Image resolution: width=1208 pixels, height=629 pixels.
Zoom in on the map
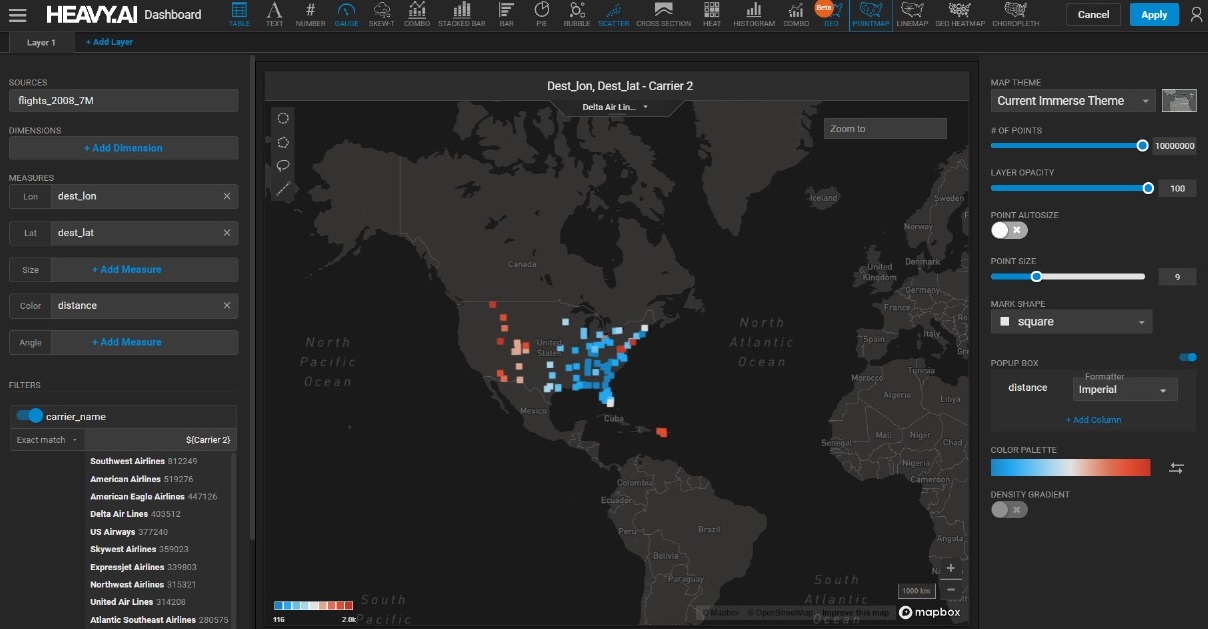[x=950, y=568]
